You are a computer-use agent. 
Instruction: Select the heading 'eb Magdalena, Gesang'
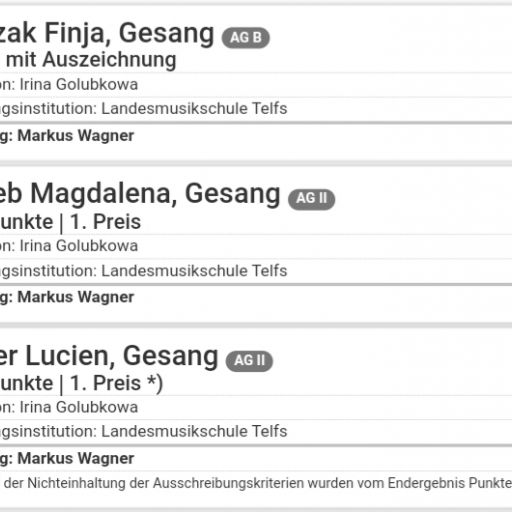pyautogui.click(x=140, y=195)
